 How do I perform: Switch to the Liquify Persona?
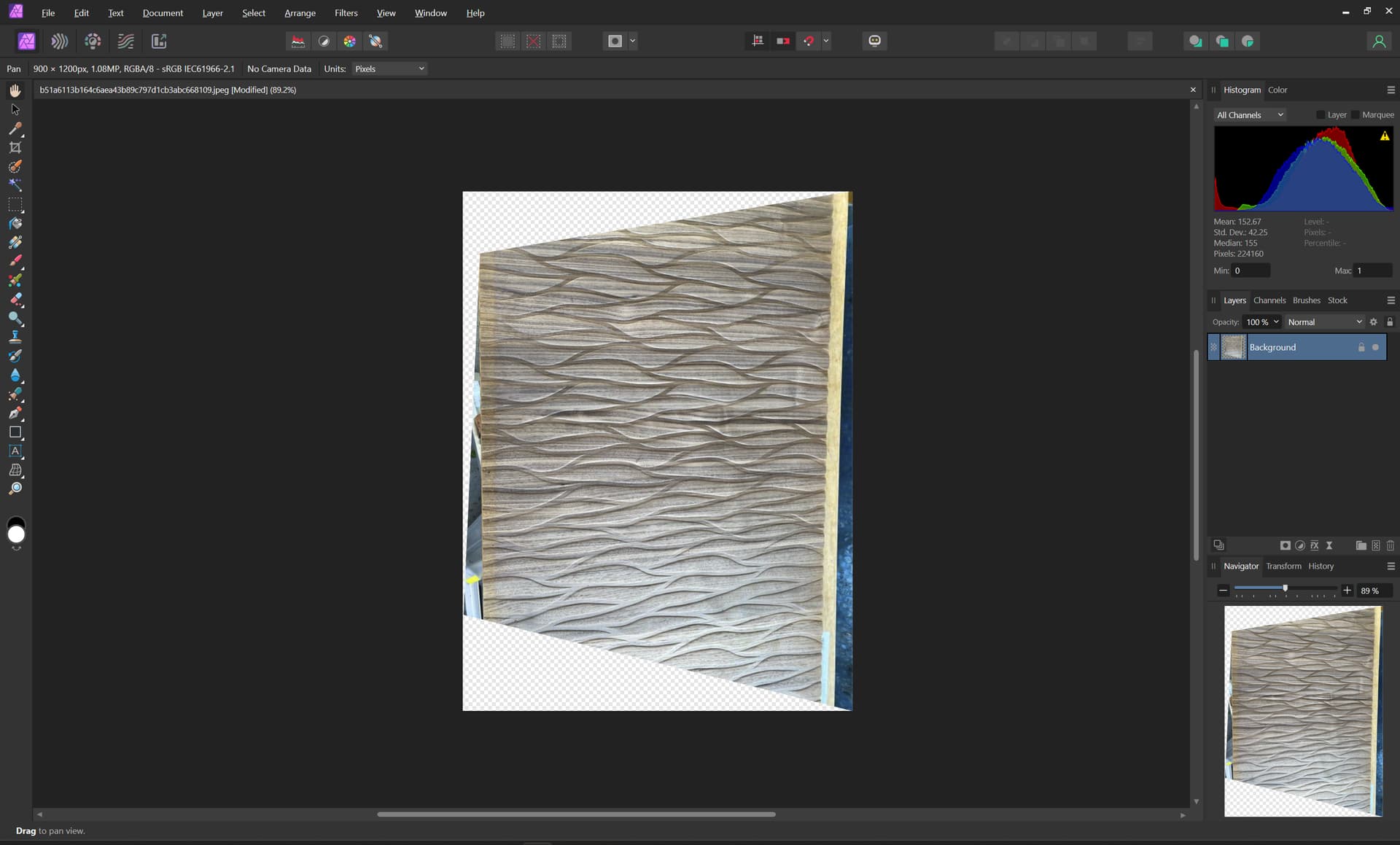[x=60, y=42]
